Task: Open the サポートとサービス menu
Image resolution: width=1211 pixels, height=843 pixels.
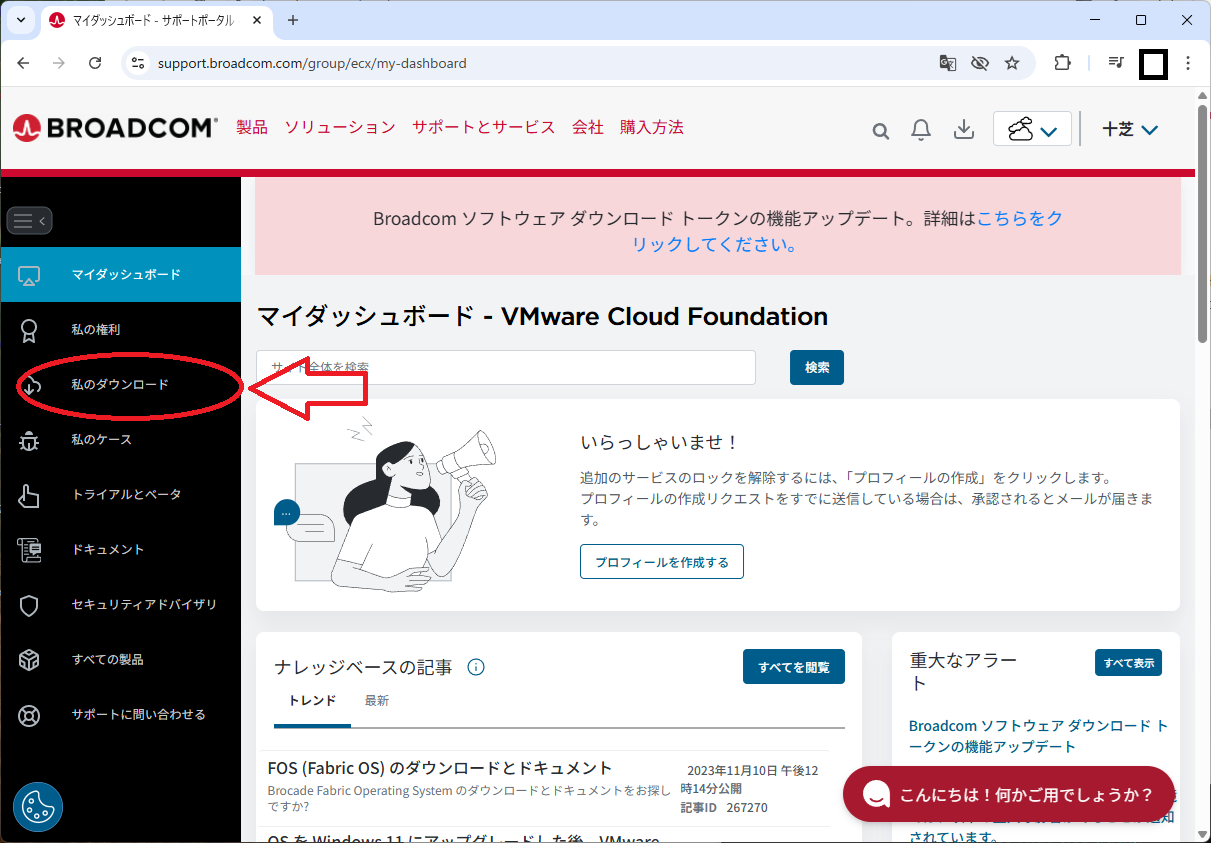Action: (483, 127)
